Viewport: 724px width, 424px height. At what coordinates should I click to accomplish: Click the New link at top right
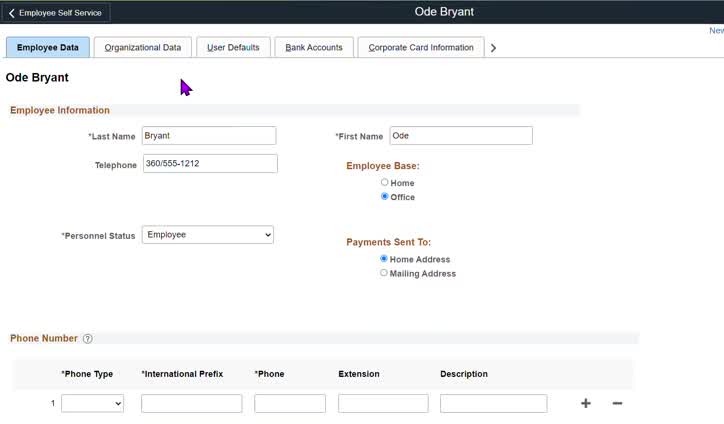(x=716, y=30)
